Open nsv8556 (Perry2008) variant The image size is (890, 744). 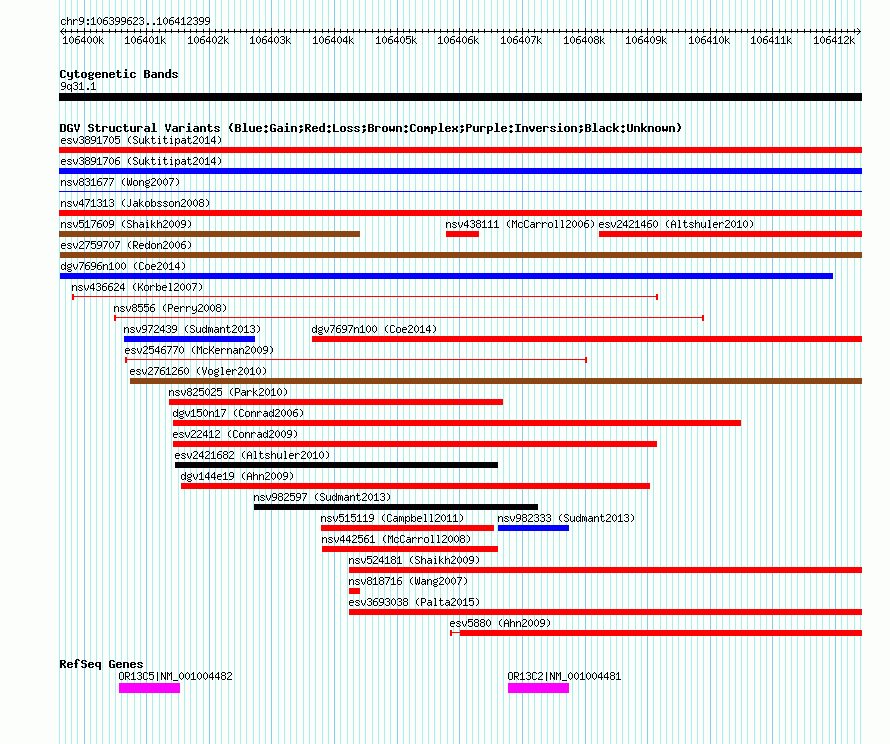(409, 318)
